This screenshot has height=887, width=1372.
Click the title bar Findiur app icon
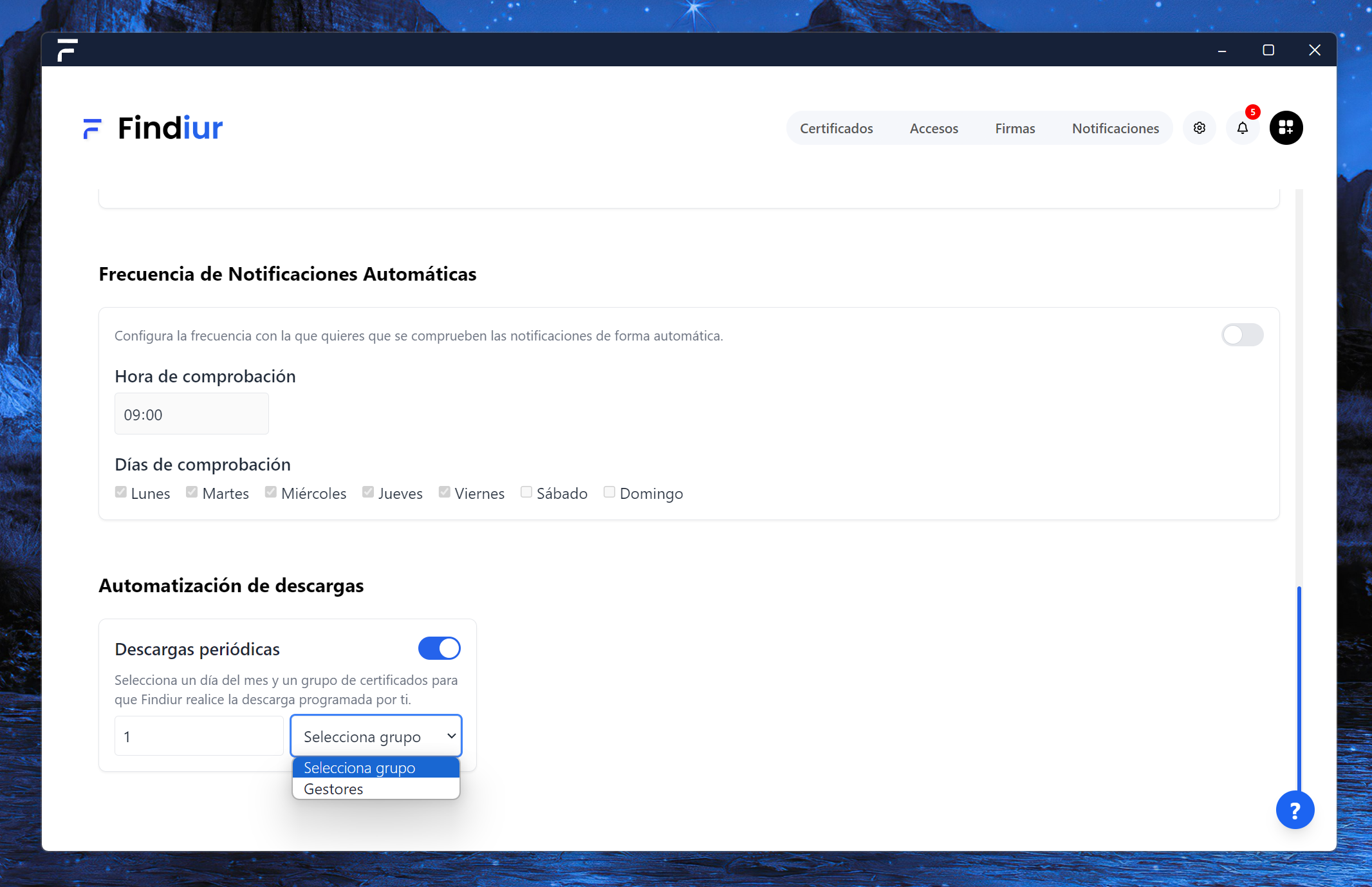[67, 50]
